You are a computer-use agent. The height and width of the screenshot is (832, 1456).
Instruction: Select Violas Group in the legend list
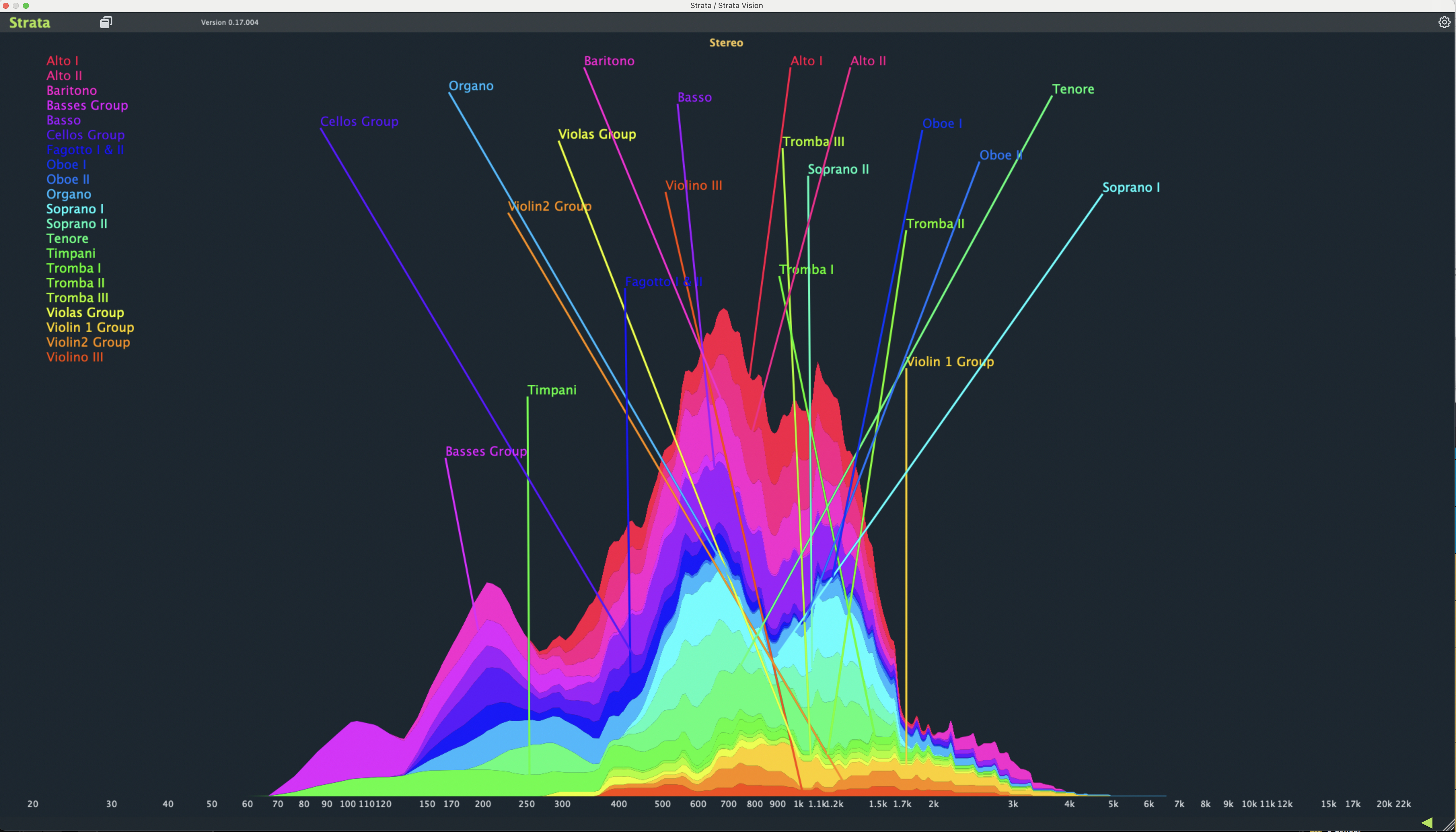[85, 313]
